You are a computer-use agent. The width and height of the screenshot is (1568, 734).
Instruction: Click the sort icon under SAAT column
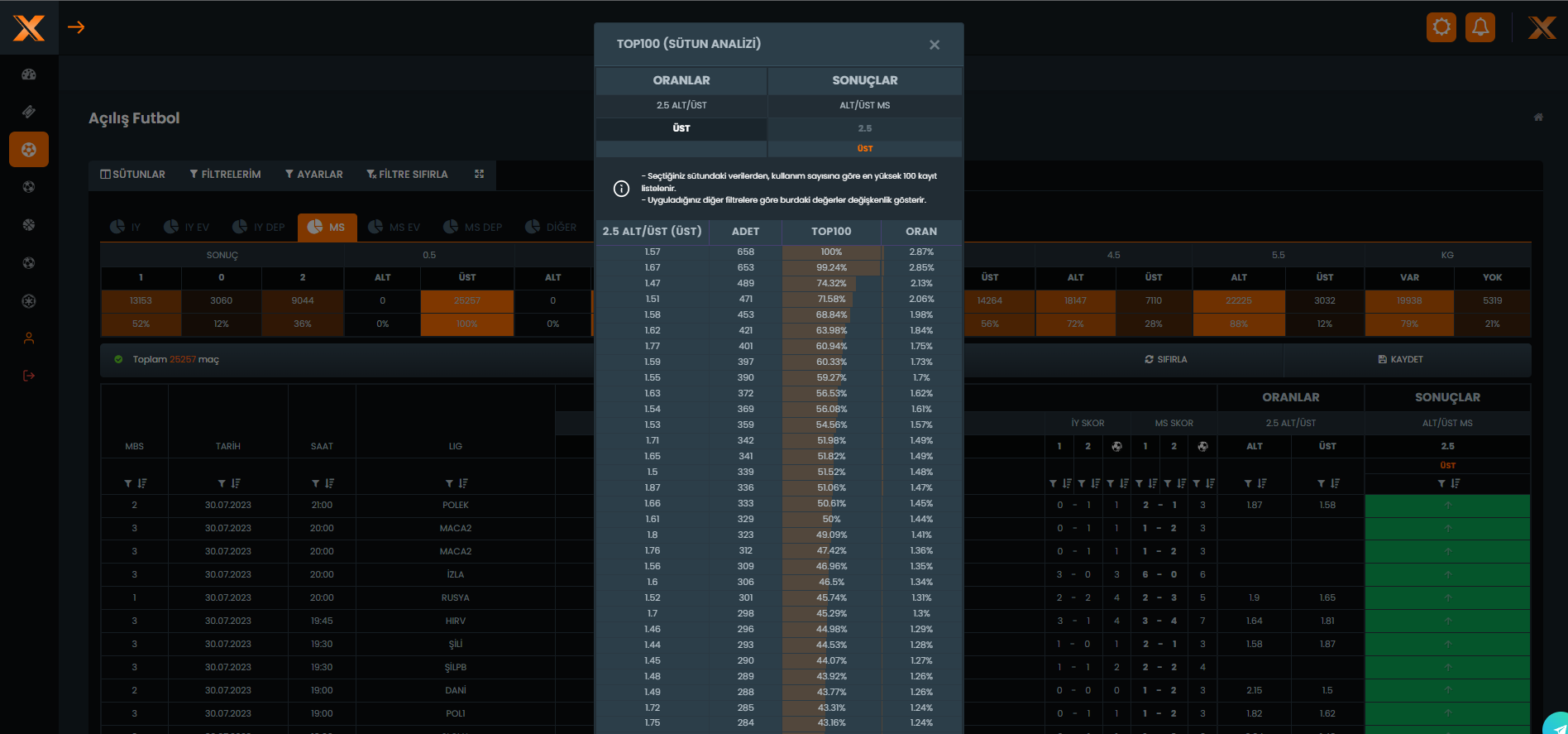[x=330, y=483]
